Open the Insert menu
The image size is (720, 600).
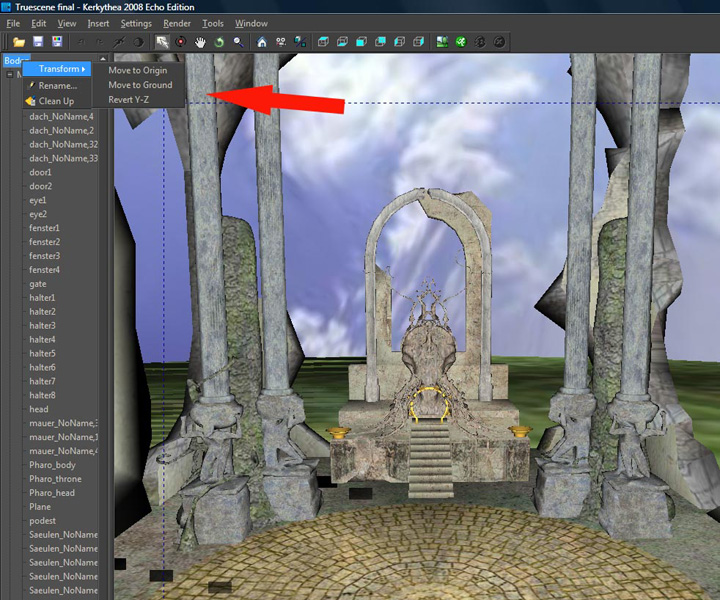pyautogui.click(x=98, y=23)
